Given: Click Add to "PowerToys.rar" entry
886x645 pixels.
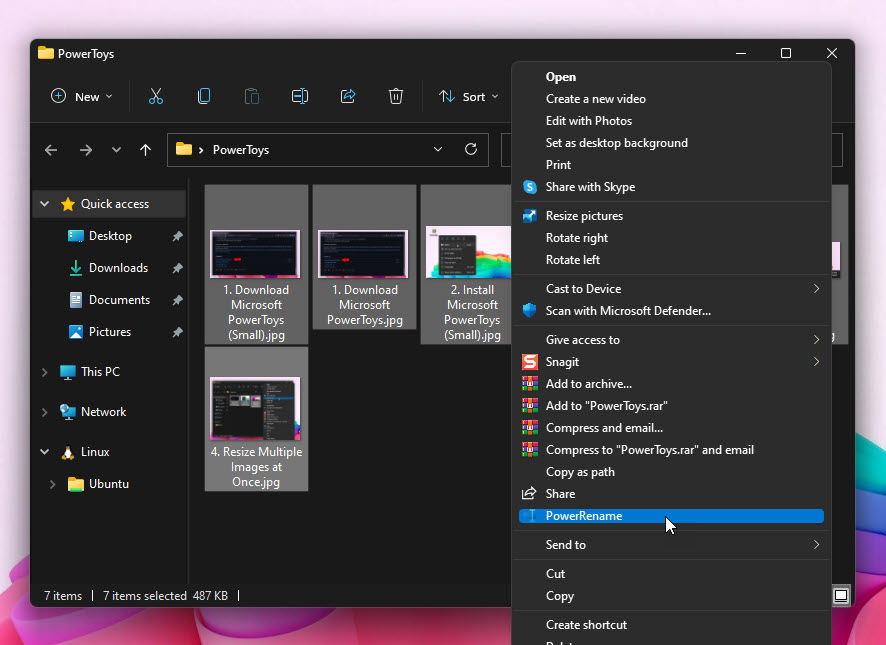Looking at the screenshot, I should point(671,406).
